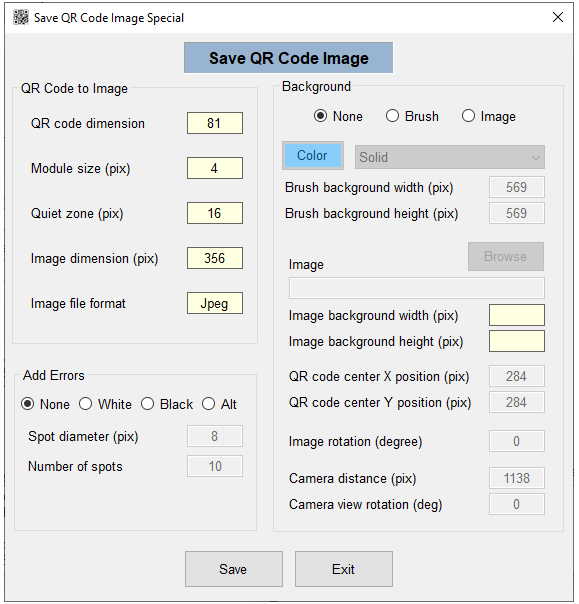This screenshot has width=579, height=604.
Task: Click the QR code icon in title bar
Action: click(x=20, y=17)
